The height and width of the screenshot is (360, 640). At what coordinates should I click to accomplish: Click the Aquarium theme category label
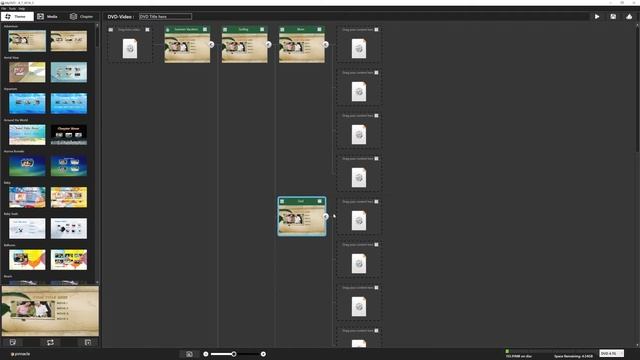pyautogui.click(x=11, y=89)
